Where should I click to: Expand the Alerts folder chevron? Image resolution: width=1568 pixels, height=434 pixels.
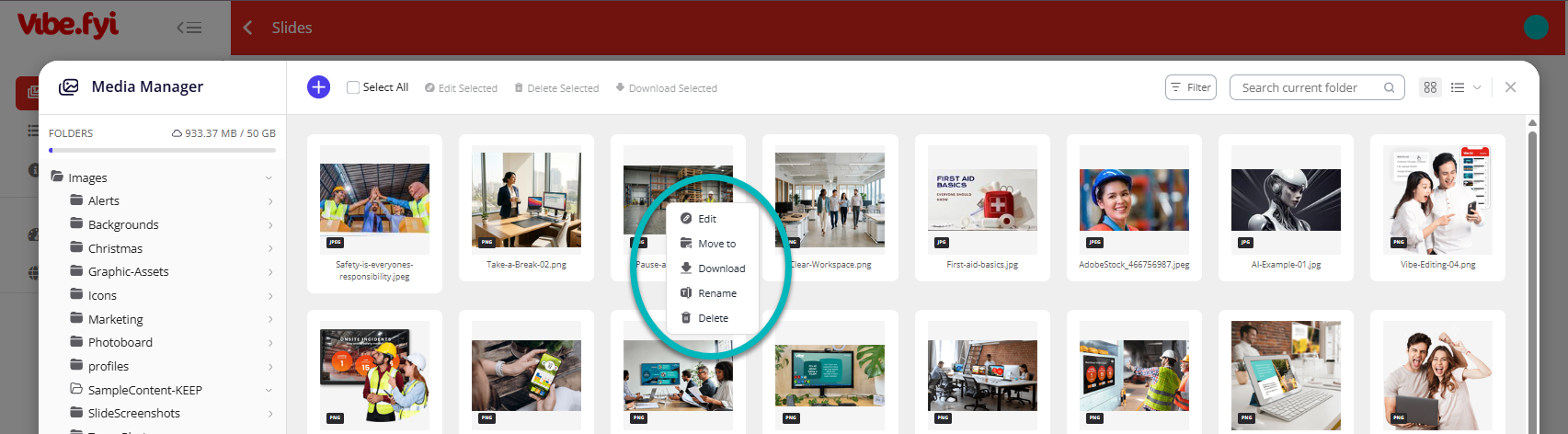click(269, 201)
